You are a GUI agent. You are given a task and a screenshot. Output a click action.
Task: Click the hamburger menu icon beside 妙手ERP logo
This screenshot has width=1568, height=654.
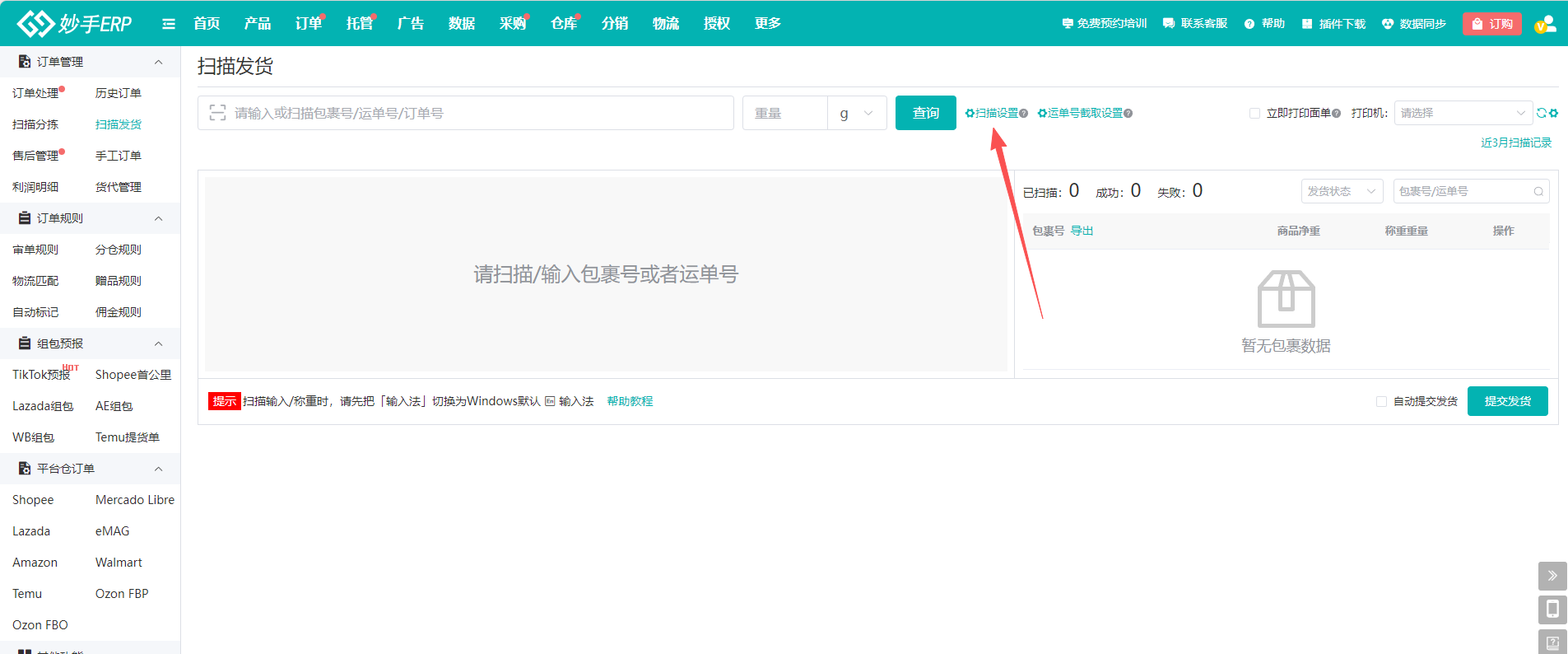(169, 24)
